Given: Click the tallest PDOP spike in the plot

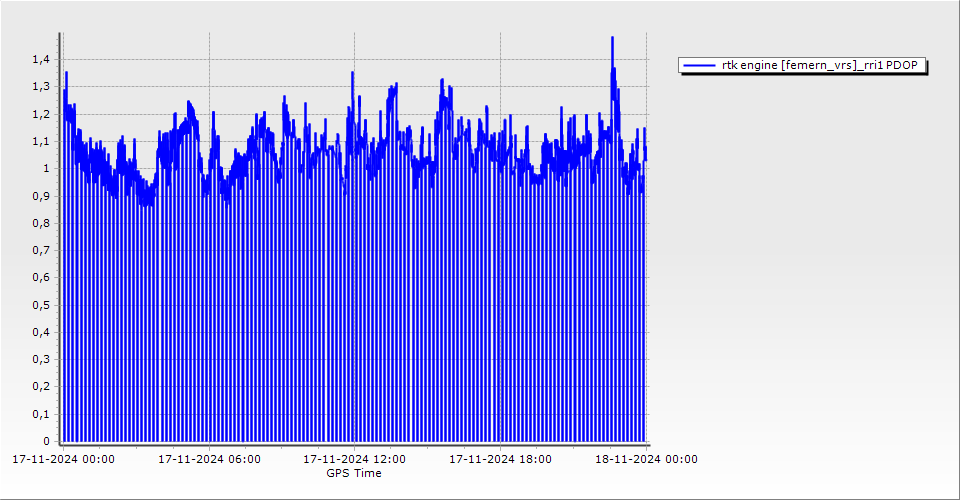Looking at the screenshot, I should click(612, 40).
